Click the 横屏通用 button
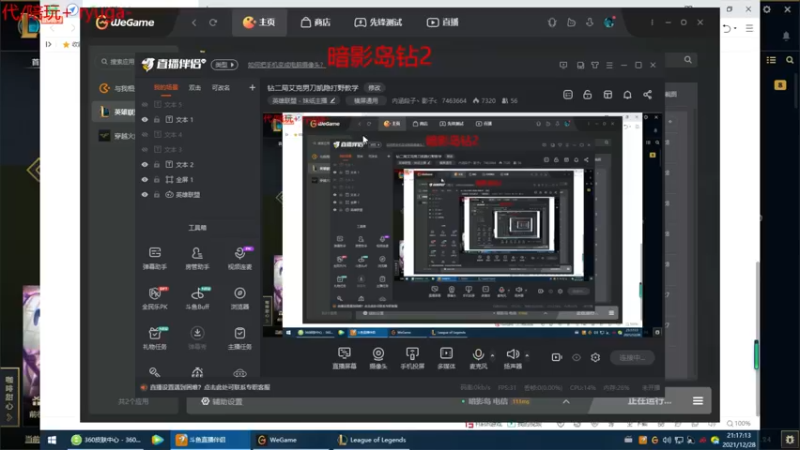 (366, 101)
